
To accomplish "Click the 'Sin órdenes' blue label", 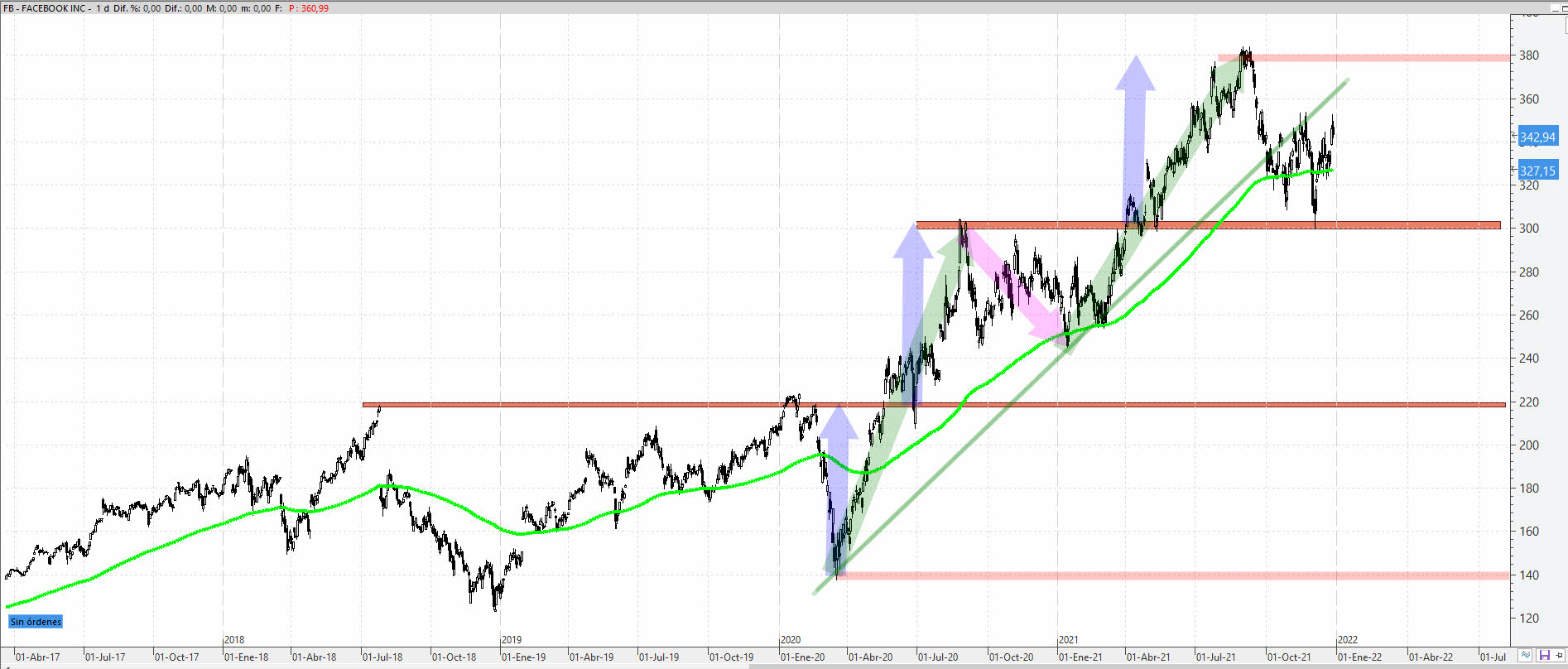I will click(x=36, y=622).
